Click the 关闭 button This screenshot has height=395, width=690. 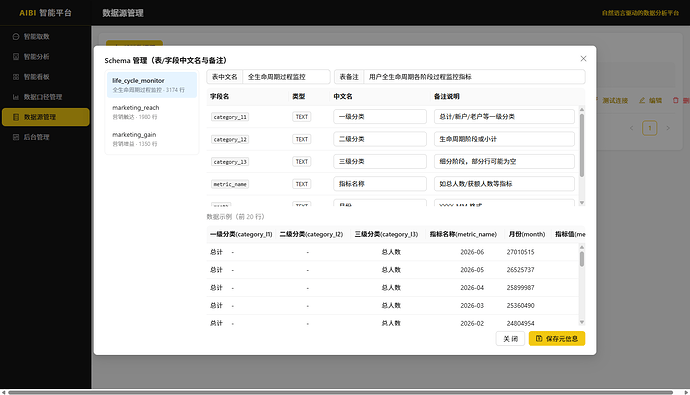coord(510,339)
